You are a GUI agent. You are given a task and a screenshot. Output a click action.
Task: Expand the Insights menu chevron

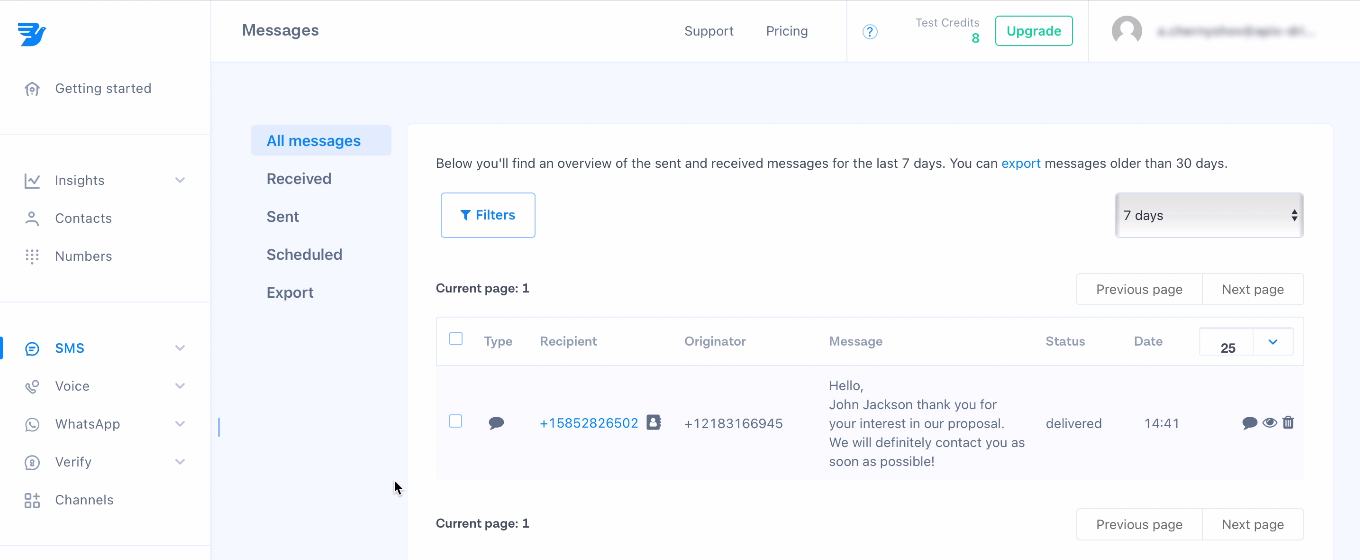180,181
